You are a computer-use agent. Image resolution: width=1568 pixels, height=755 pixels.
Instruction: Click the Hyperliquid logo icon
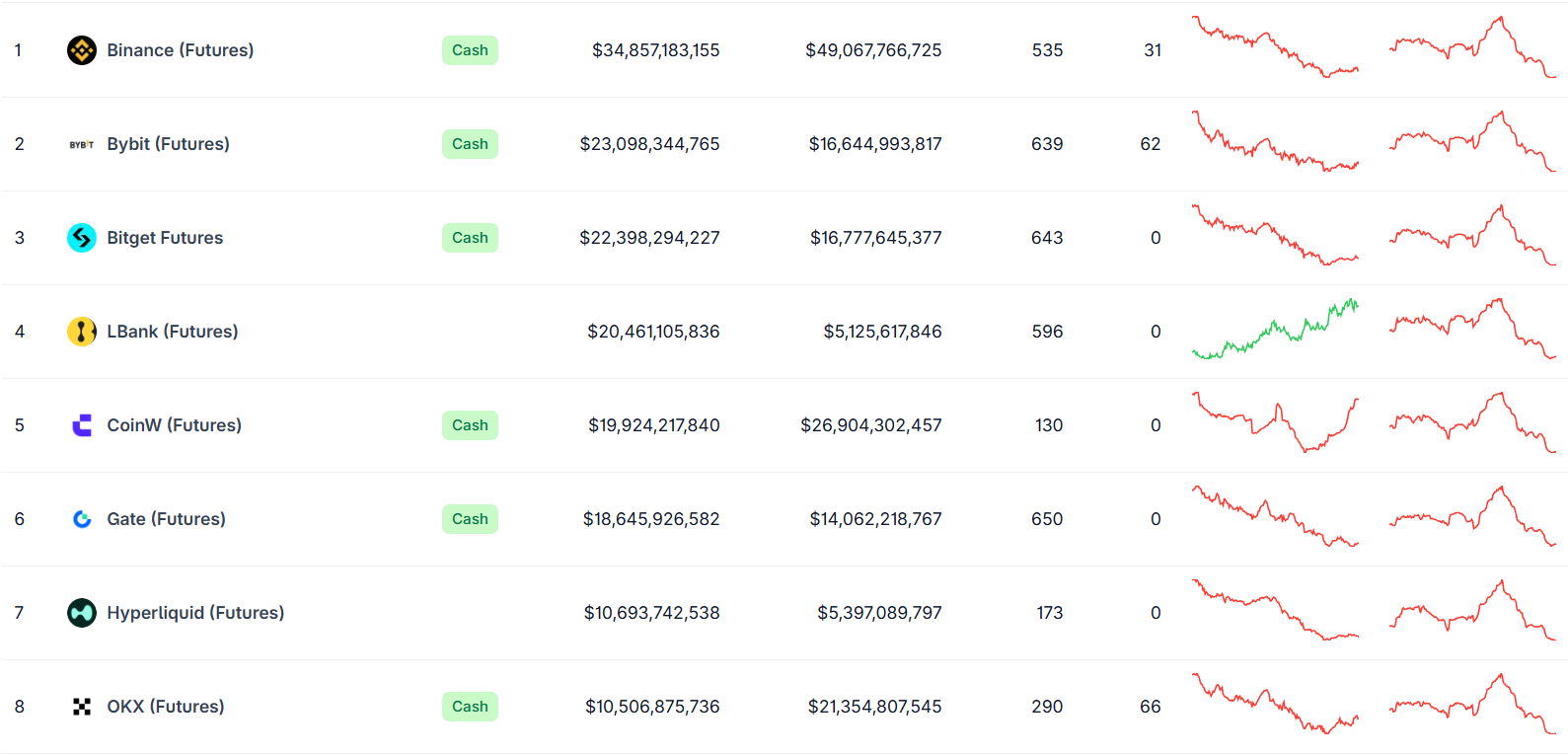click(x=82, y=613)
